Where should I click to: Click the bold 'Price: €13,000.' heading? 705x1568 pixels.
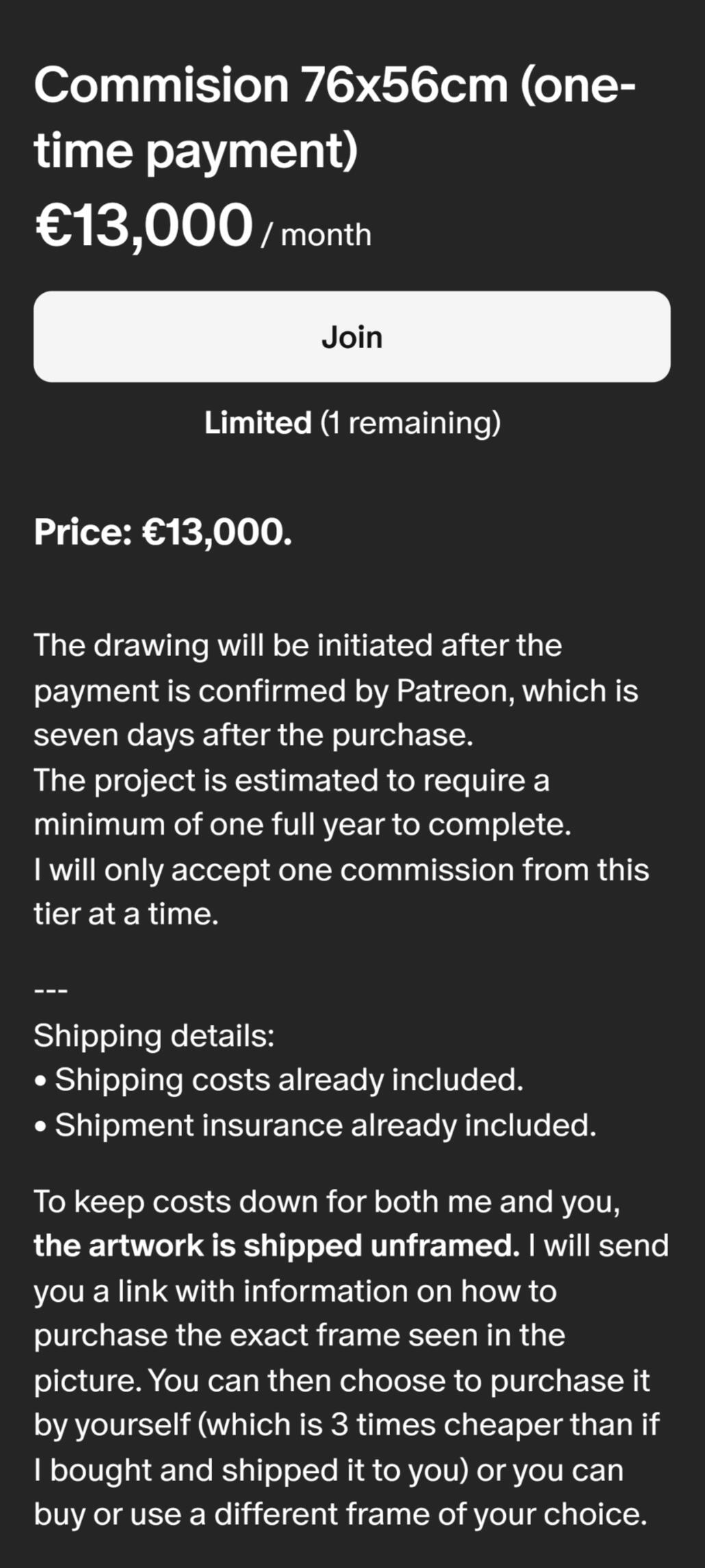[163, 532]
